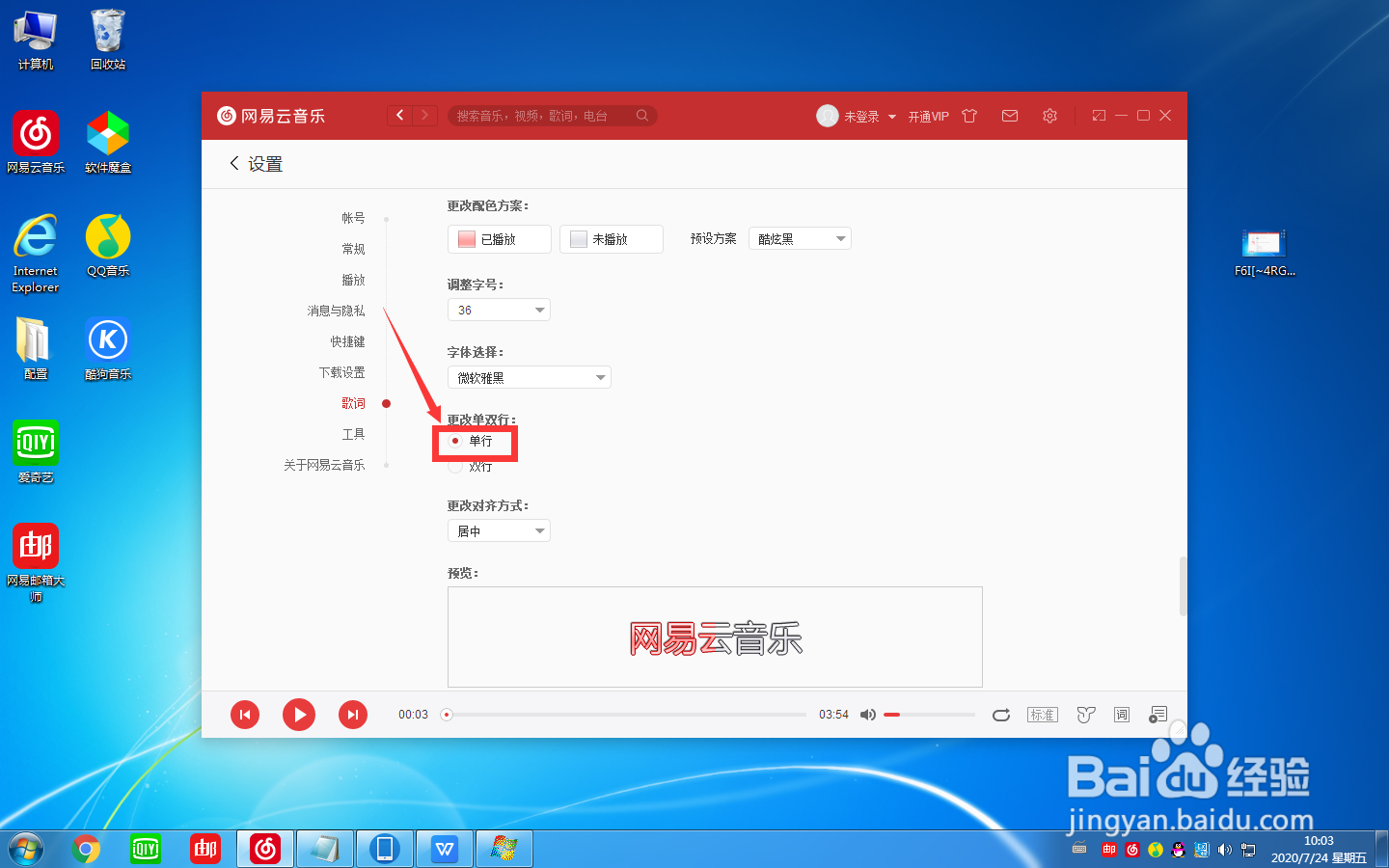Open the playlist queue icon
The image size is (1389, 868).
point(1157,715)
